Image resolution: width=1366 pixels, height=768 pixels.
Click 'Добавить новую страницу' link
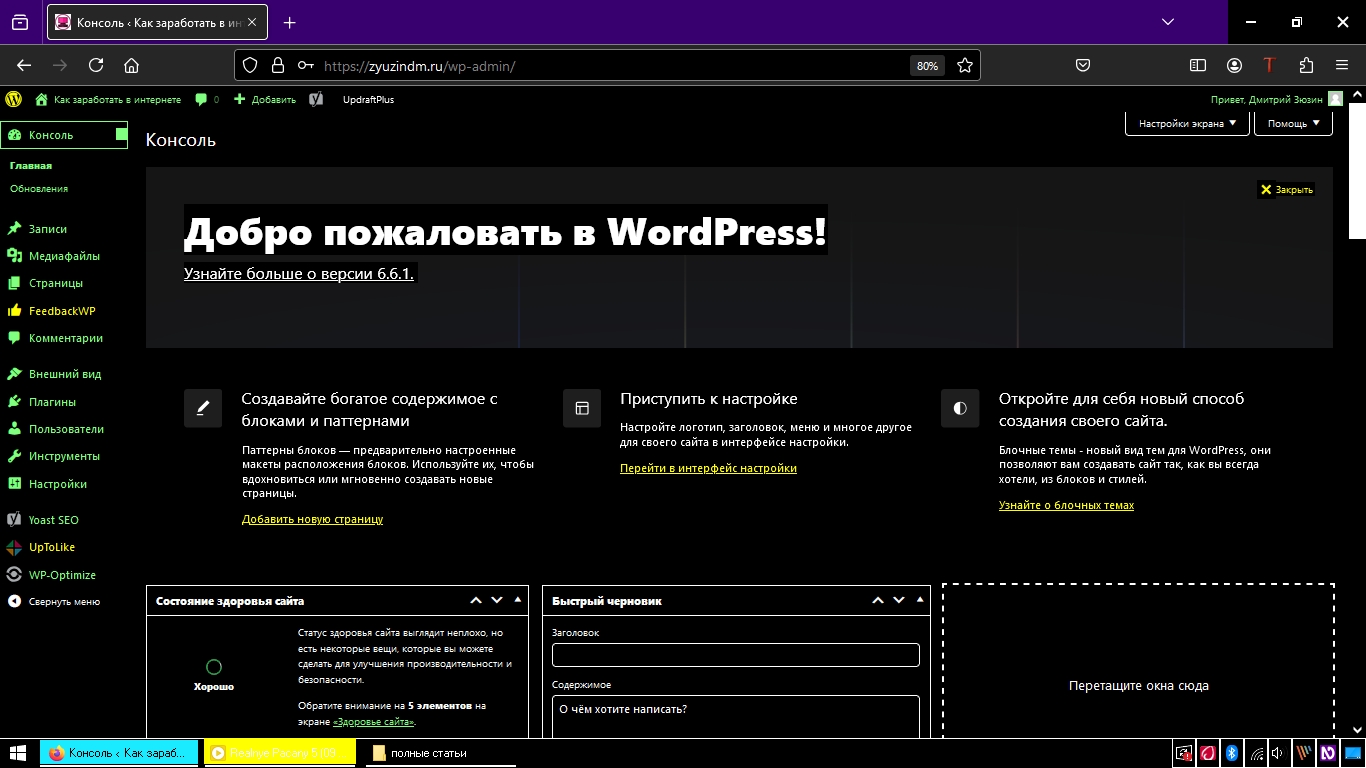pos(312,519)
